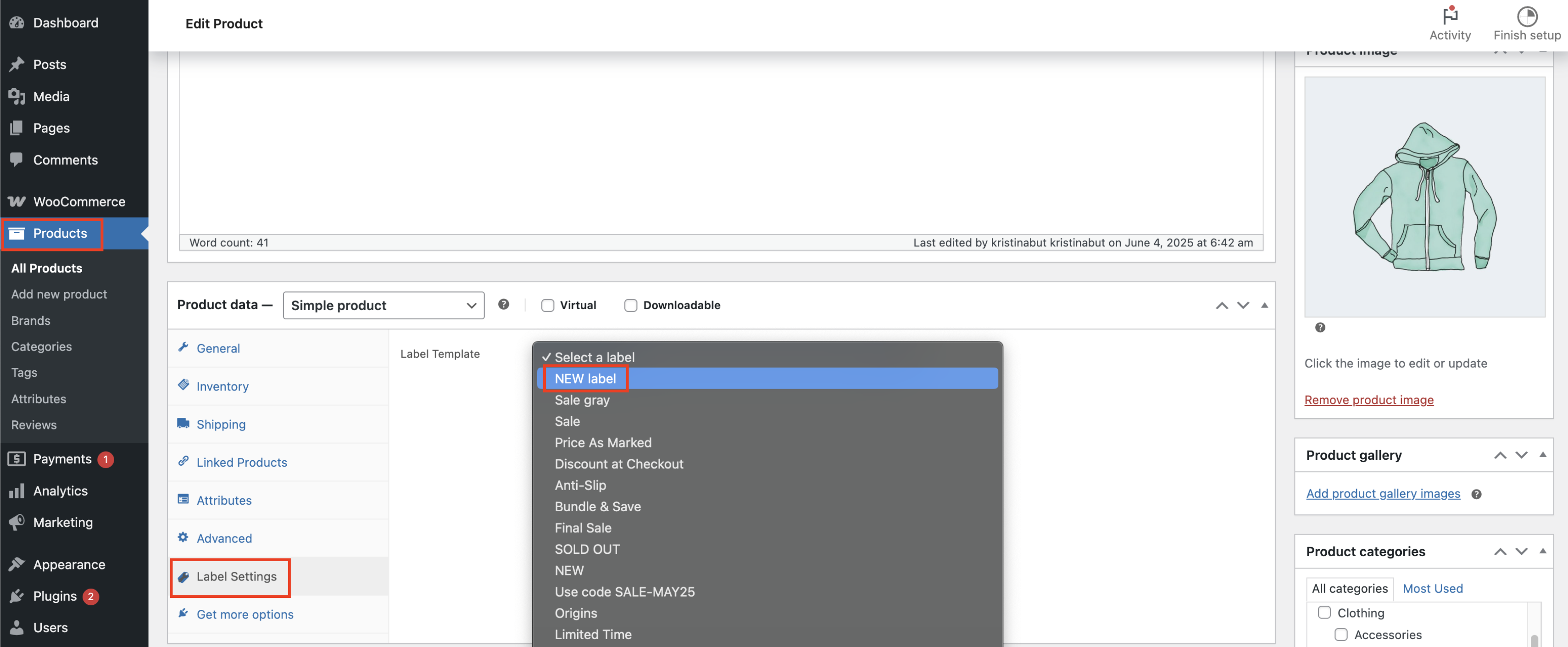The width and height of the screenshot is (1568, 647).
Task: Move Product gallery panel down
Action: [1521, 455]
